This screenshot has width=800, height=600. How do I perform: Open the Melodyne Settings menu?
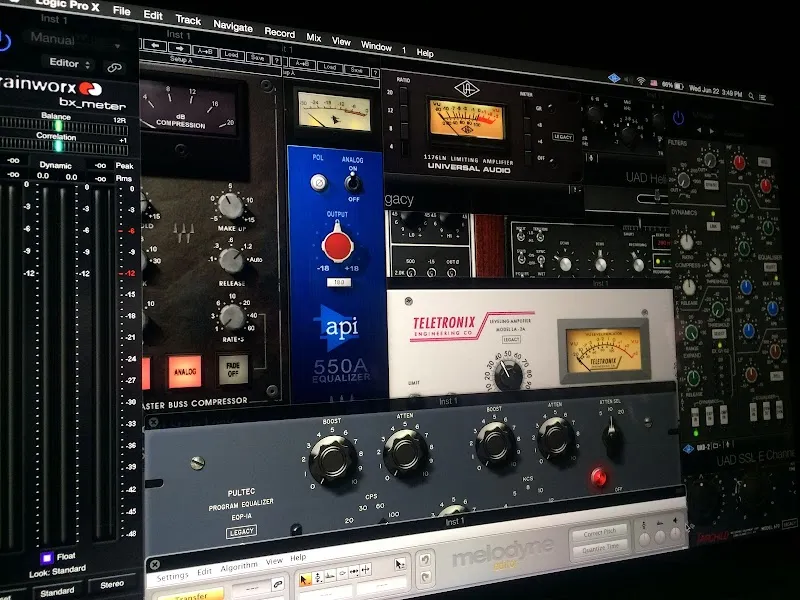[172, 577]
